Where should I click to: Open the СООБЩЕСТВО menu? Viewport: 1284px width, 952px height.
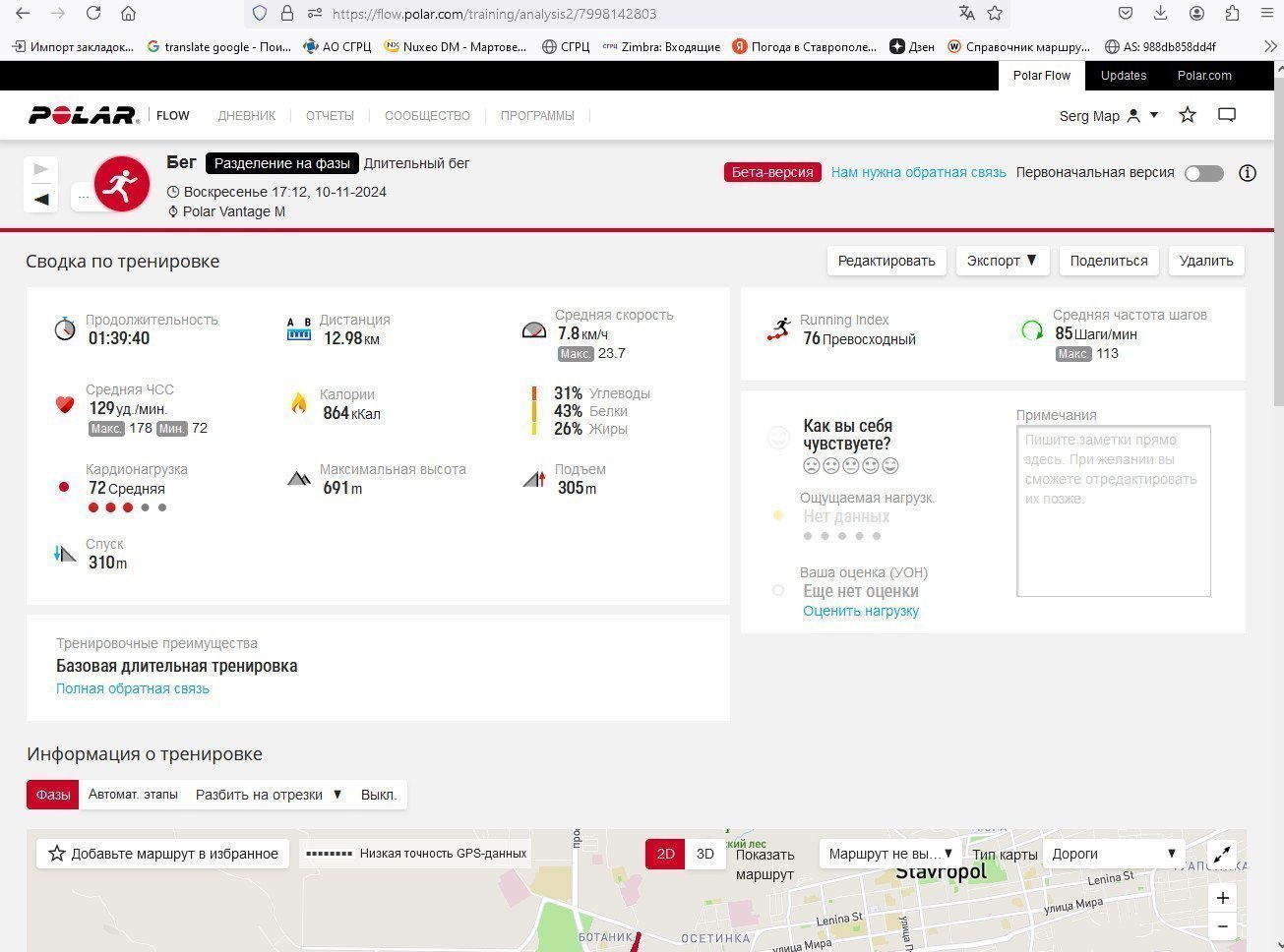pos(427,116)
